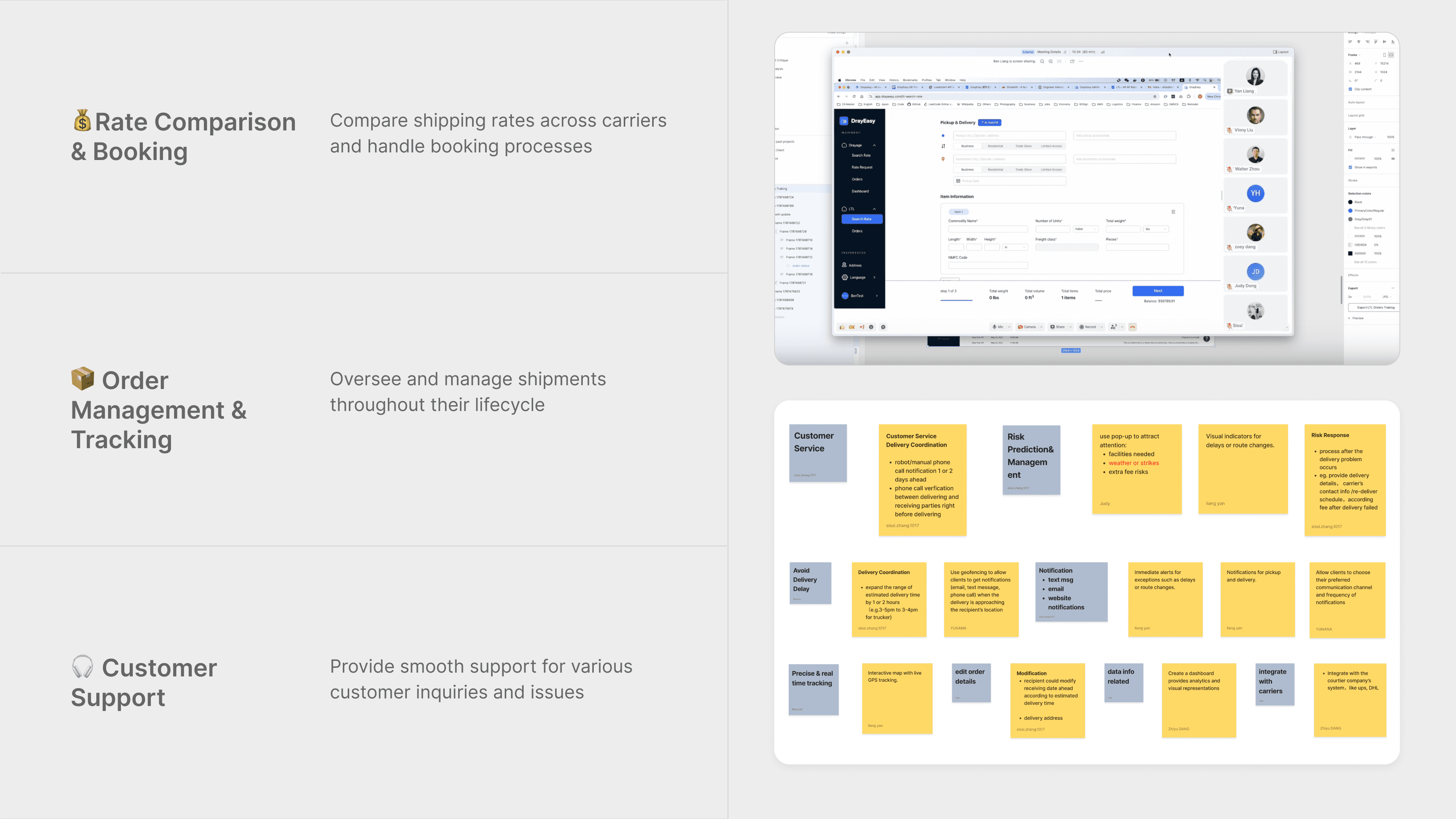
Task: Select the Residential pickup location tab
Action: pos(995,146)
